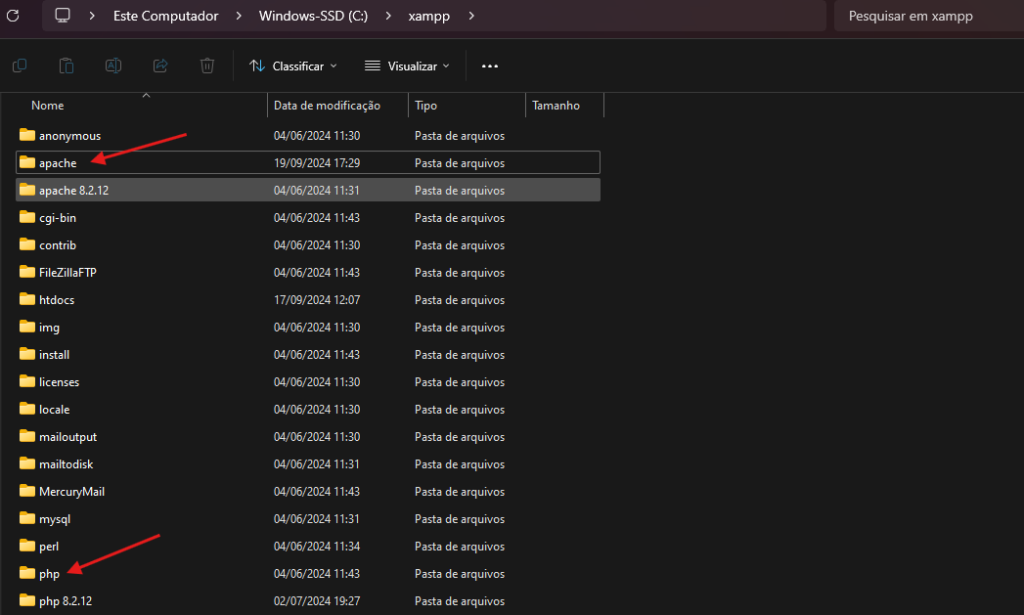Click the 'php' folder name
The image size is (1024, 615).
pyautogui.click(x=49, y=575)
